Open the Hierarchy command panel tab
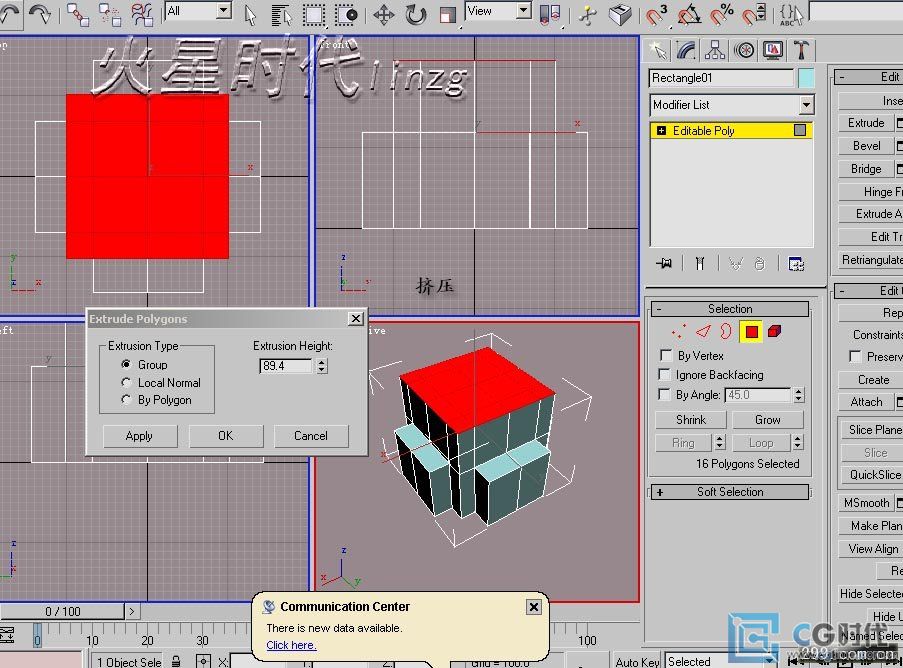This screenshot has width=903, height=668. click(x=715, y=50)
